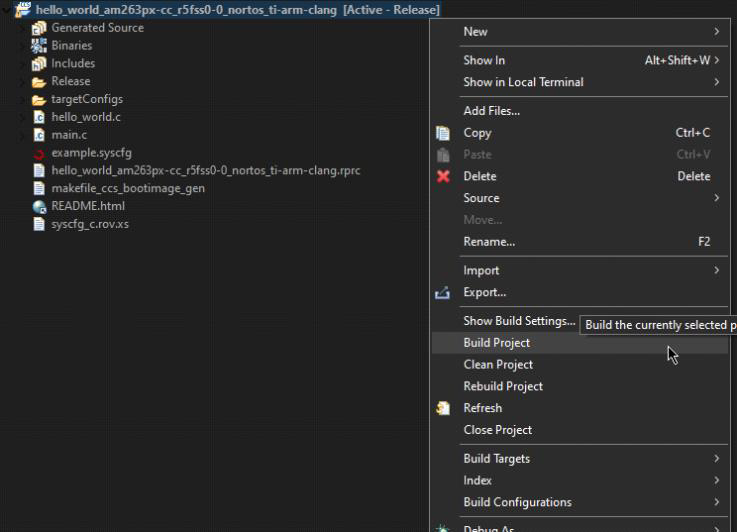Open the New submenu
Viewport: 737px width, 532px height.
pyautogui.click(x=590, y=32)
